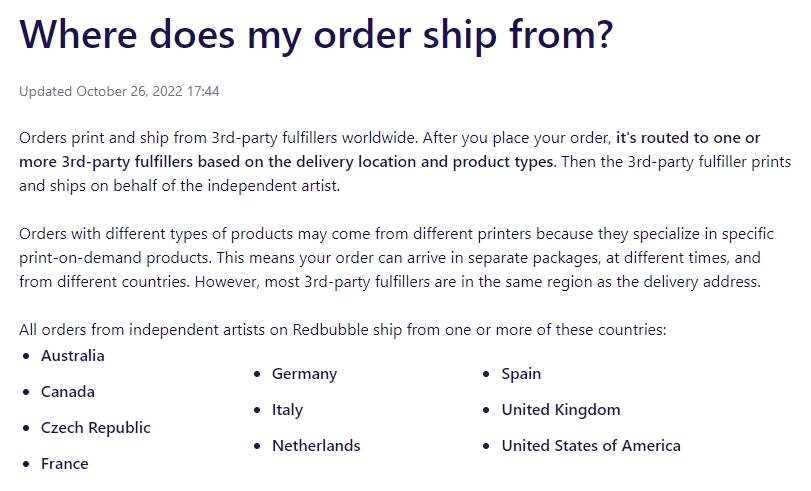811x491 pixels.
Task: Choose the Czech Republic list item
Action: coord(95,428)
